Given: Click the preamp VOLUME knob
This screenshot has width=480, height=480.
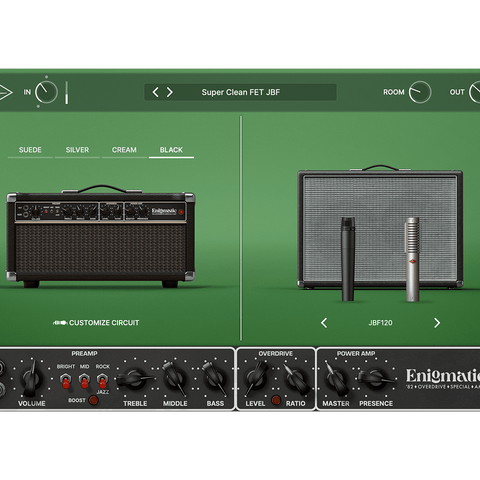Looking at the screenshot, I should 32,379.
